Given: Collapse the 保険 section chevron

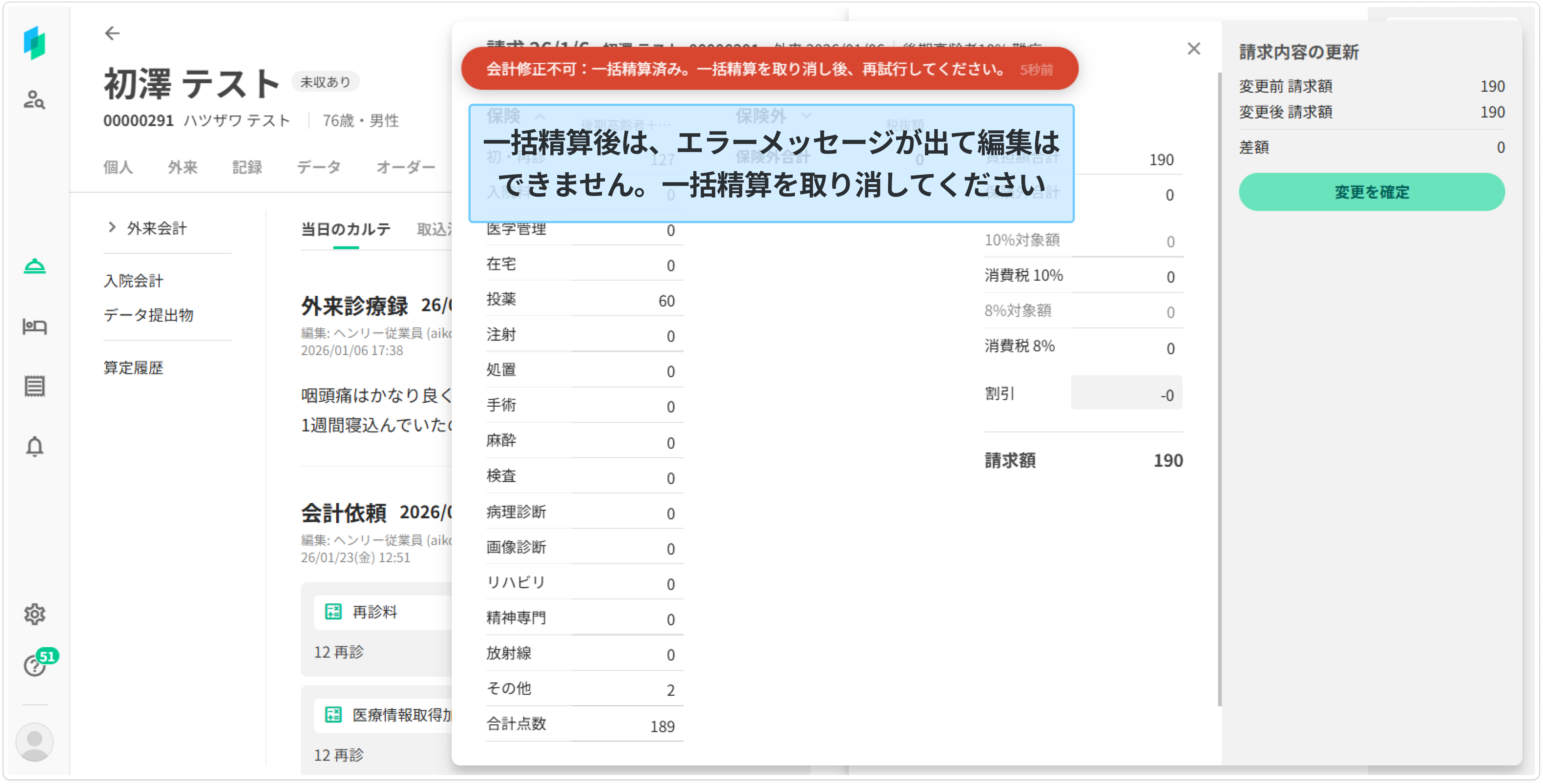Looking at the screenshot, I should [539, 116].
